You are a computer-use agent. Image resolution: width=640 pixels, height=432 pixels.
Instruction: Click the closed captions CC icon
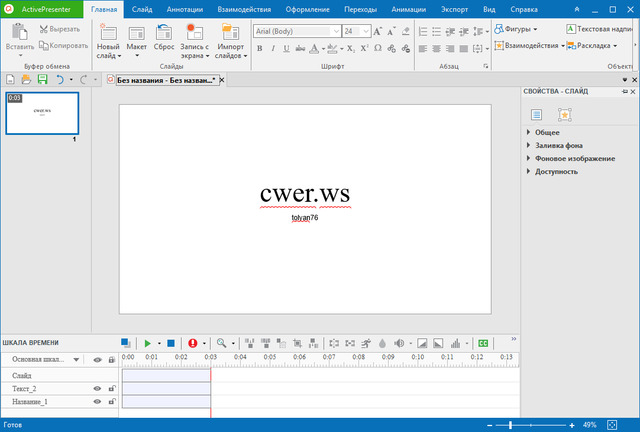tap(483, 342)
